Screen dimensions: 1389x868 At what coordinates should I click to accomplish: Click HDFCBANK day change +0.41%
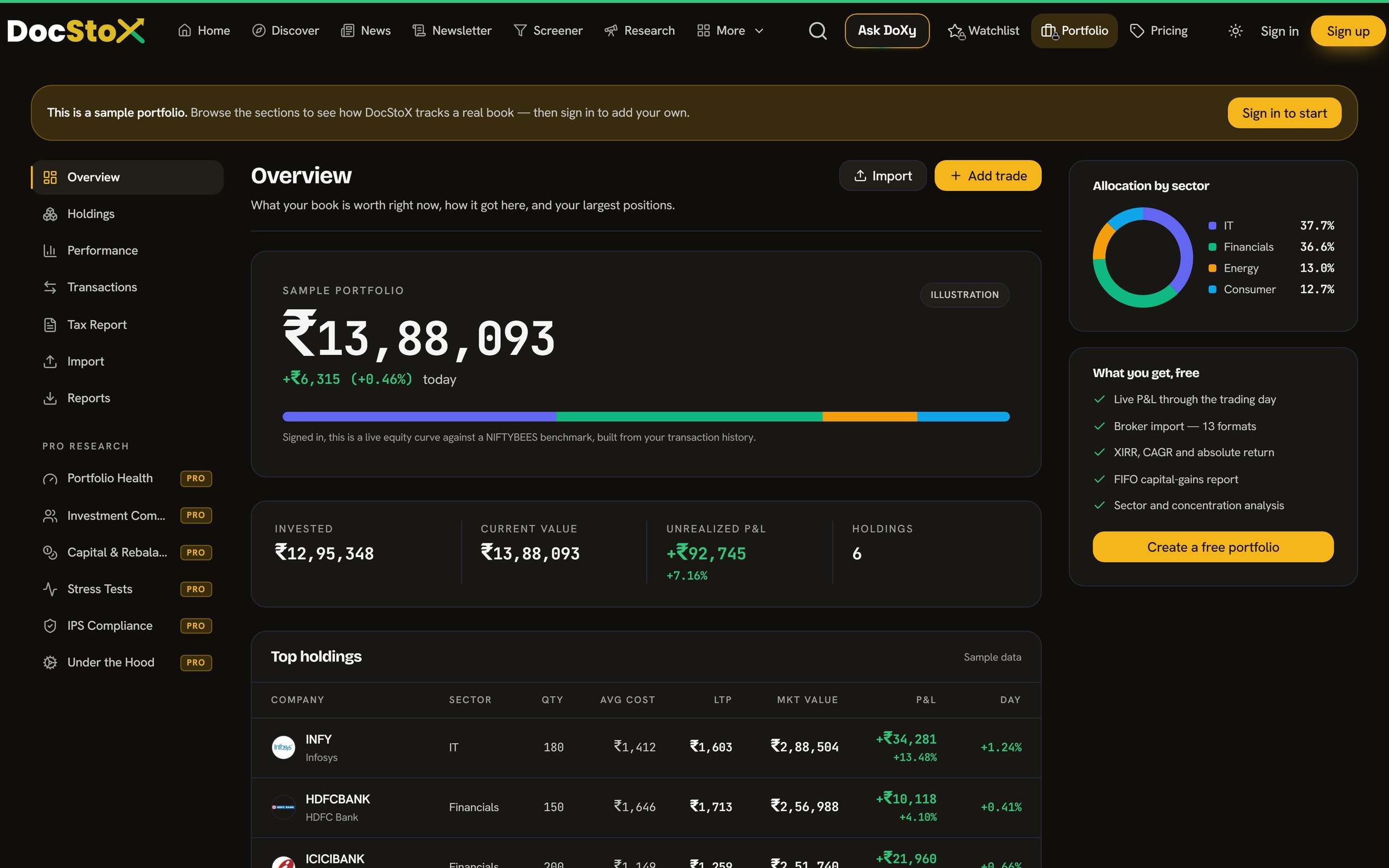(1001, 807)
